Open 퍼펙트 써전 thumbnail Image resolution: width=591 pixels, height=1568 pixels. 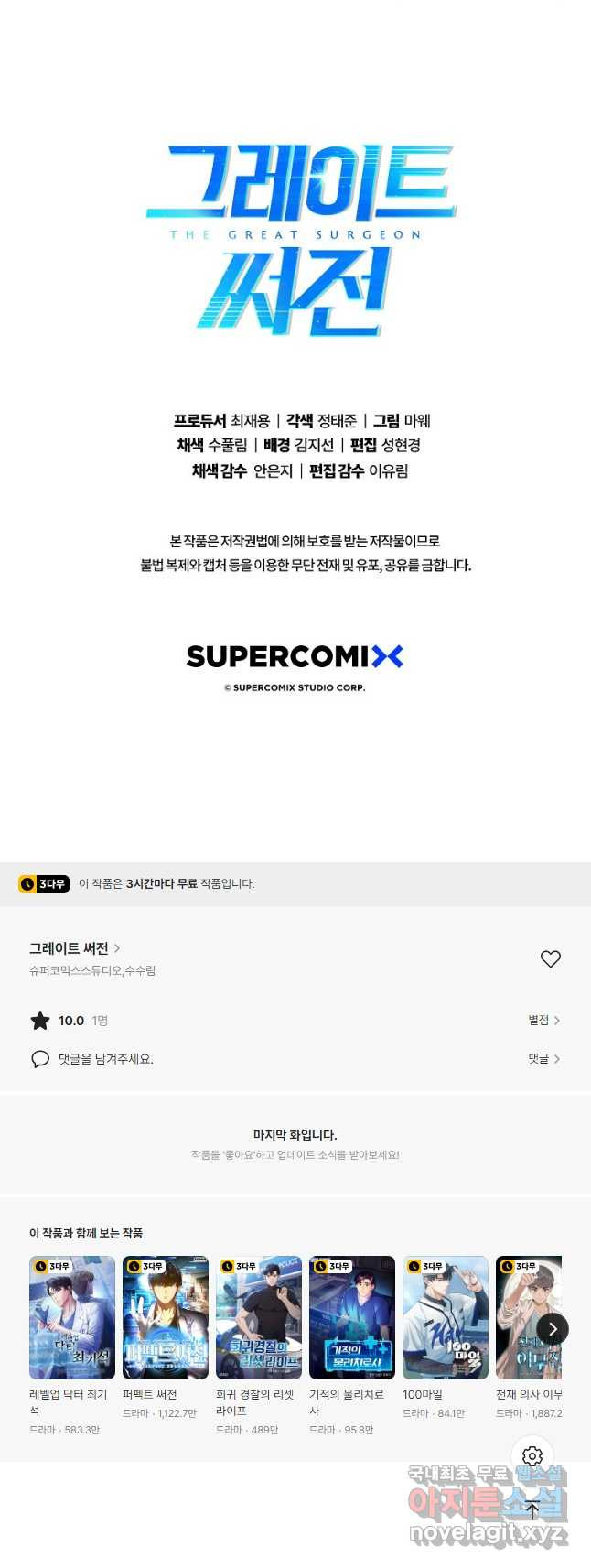(166, 1317)
